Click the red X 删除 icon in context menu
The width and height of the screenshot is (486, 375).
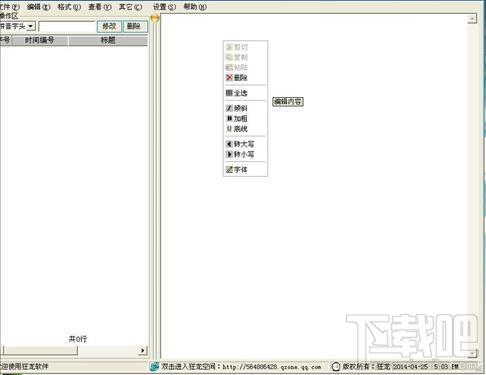click(229, 78)
